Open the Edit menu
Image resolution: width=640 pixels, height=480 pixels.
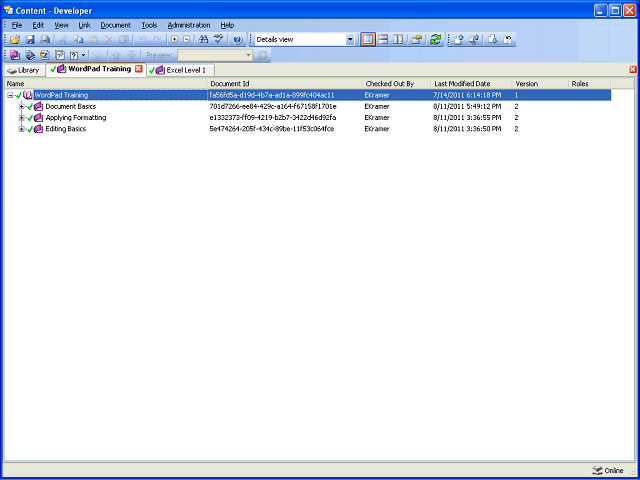[38, 25]
